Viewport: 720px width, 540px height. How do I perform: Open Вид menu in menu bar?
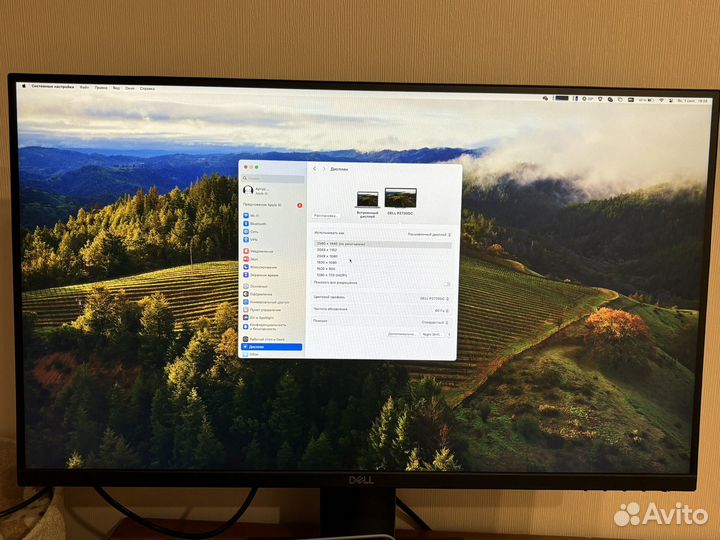[x=117, y=88]
